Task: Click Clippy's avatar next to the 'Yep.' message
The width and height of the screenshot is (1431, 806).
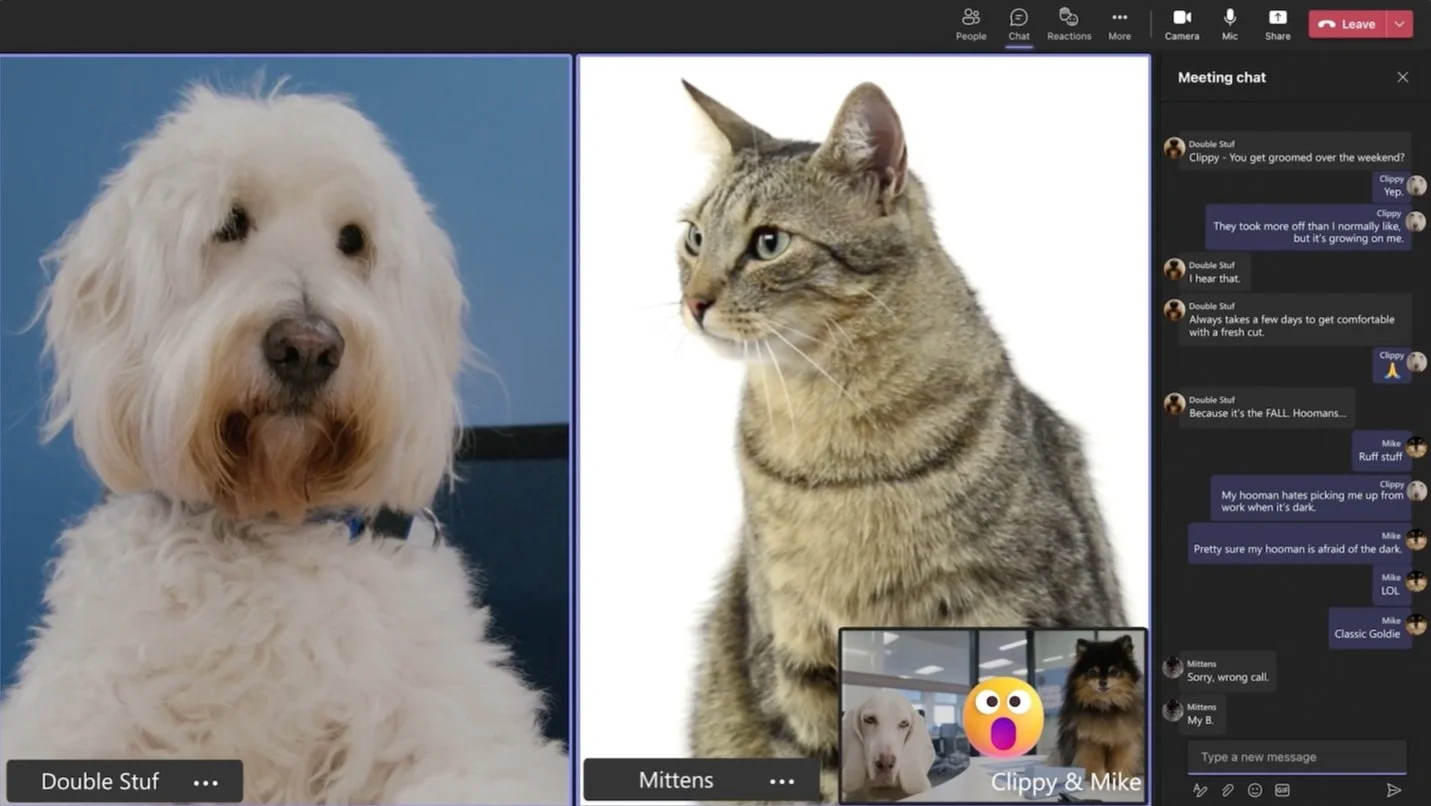Action: click(x=1416, y=185)
